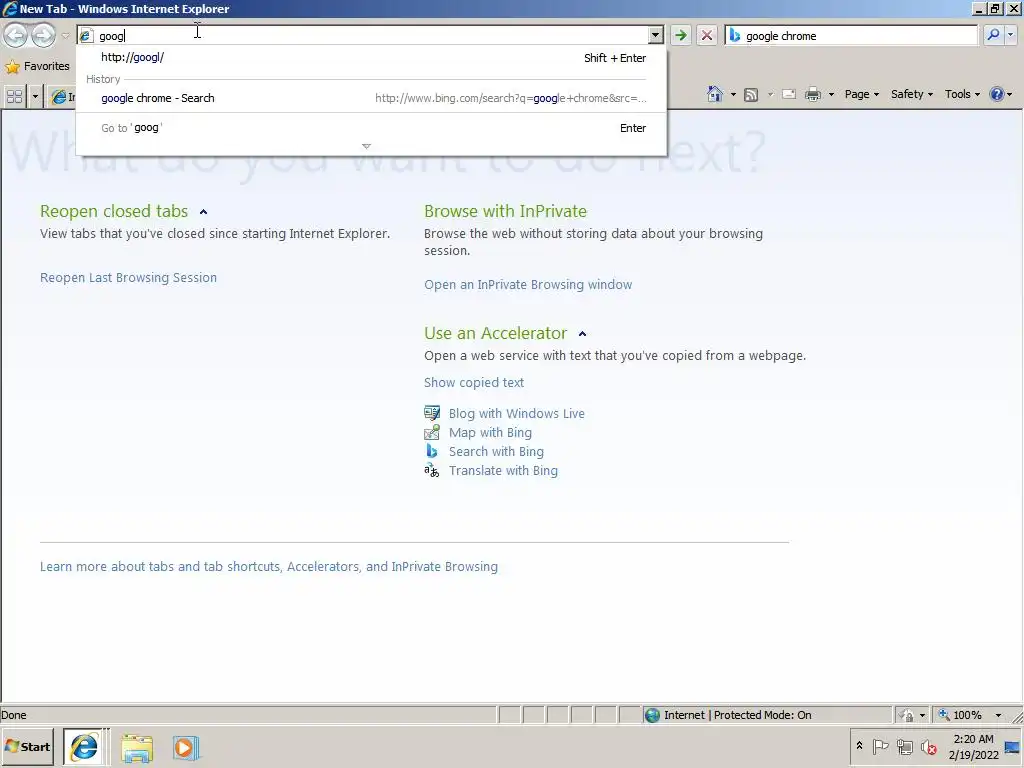Image resolution: width=1024 pixels, height=768 pixels.
Task: Click the Favorites star icon
Action: [x=12, y=67]
